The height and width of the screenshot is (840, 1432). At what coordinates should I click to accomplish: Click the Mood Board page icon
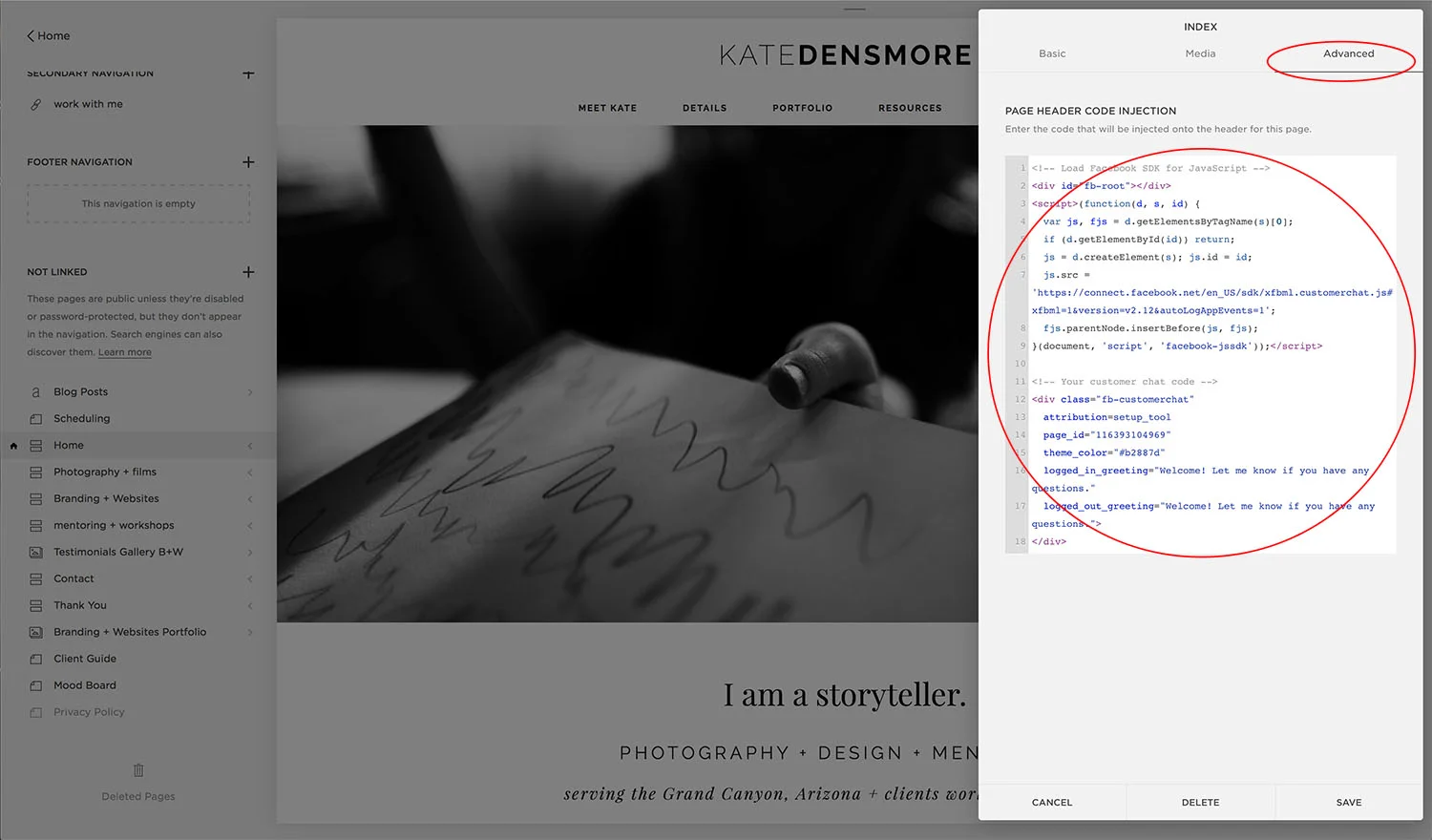[x=36, y=686]
